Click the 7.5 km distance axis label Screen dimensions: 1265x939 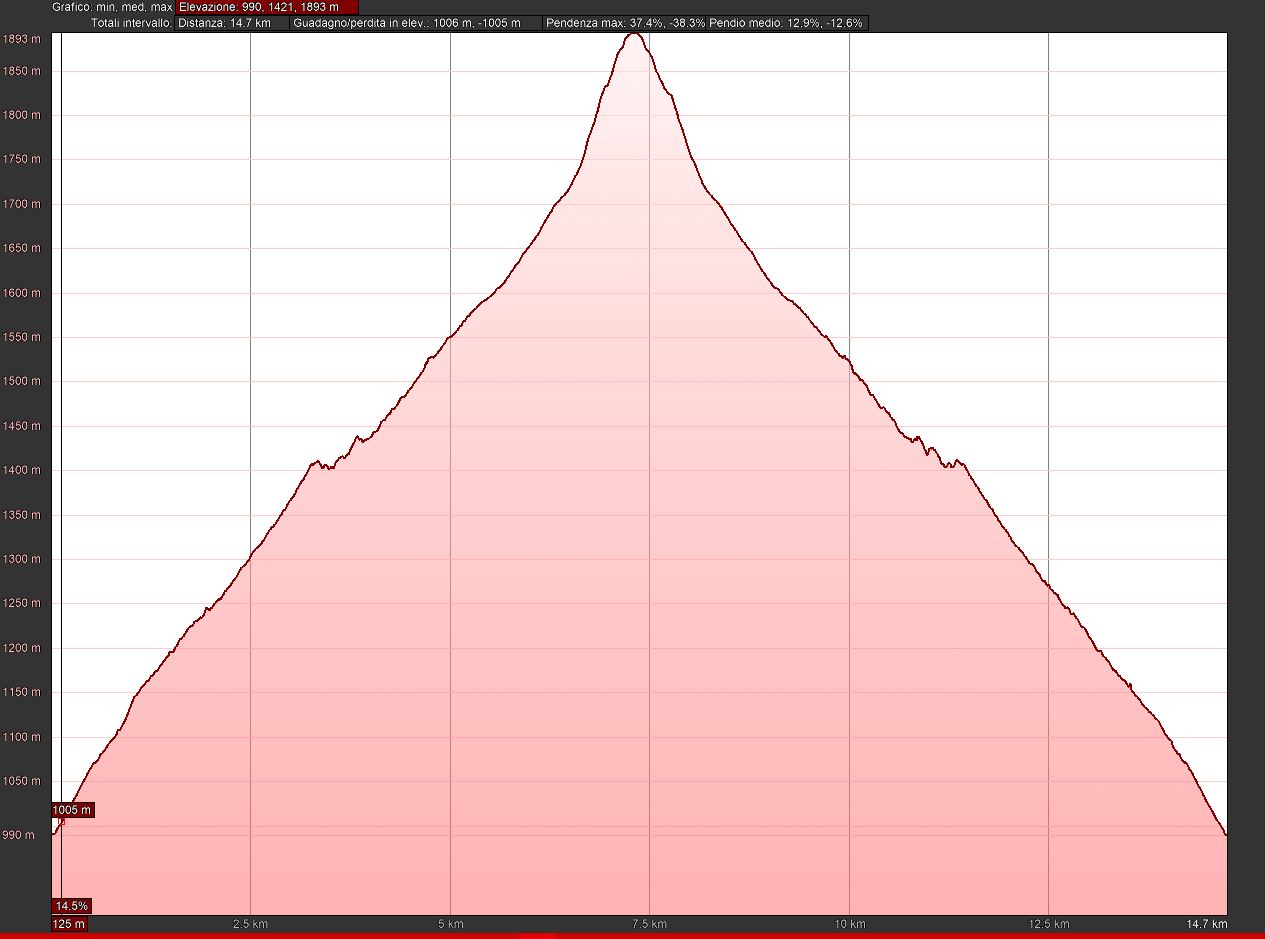[x=649, y=924]
